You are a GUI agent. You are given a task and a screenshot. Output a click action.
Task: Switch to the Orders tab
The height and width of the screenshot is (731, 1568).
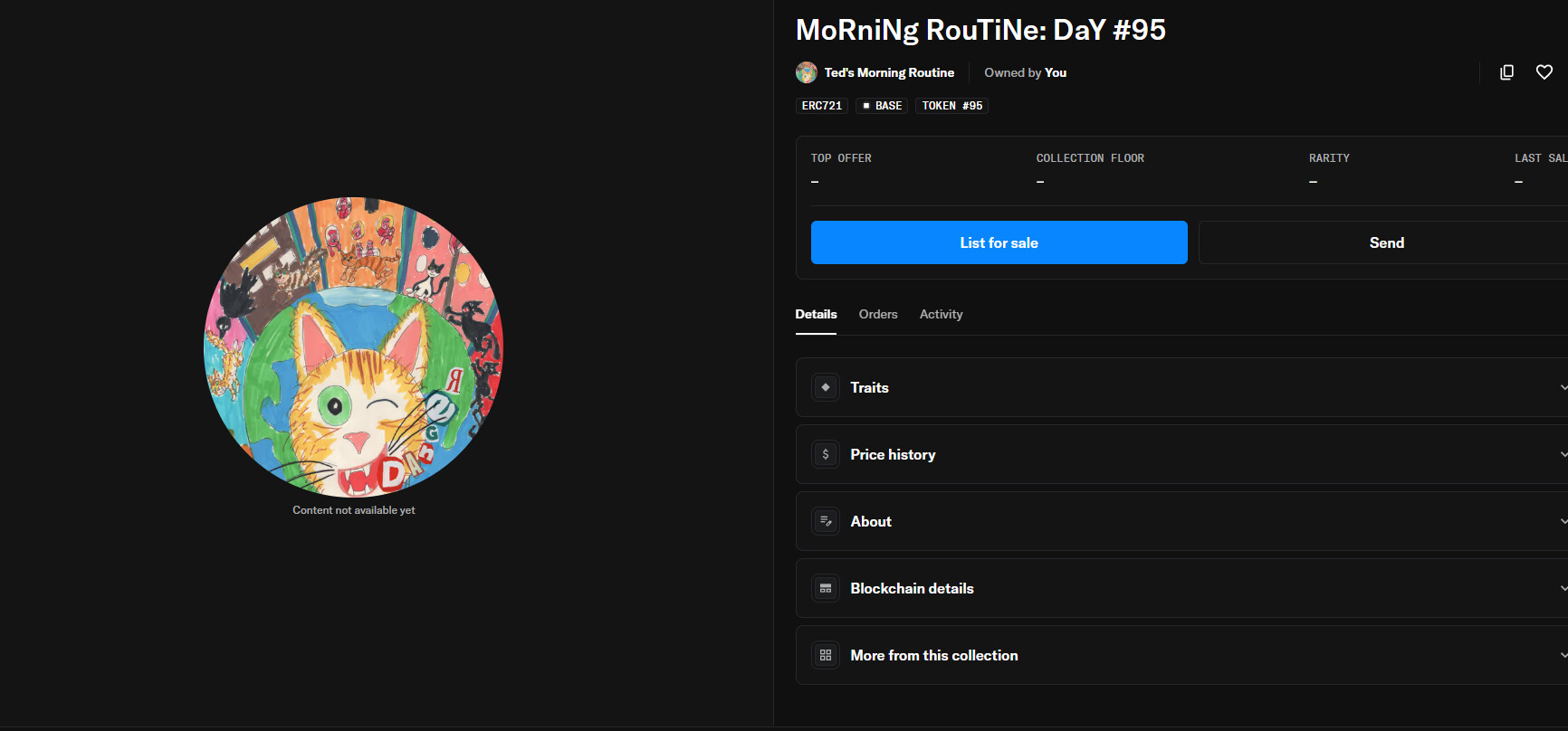point(878,314)
